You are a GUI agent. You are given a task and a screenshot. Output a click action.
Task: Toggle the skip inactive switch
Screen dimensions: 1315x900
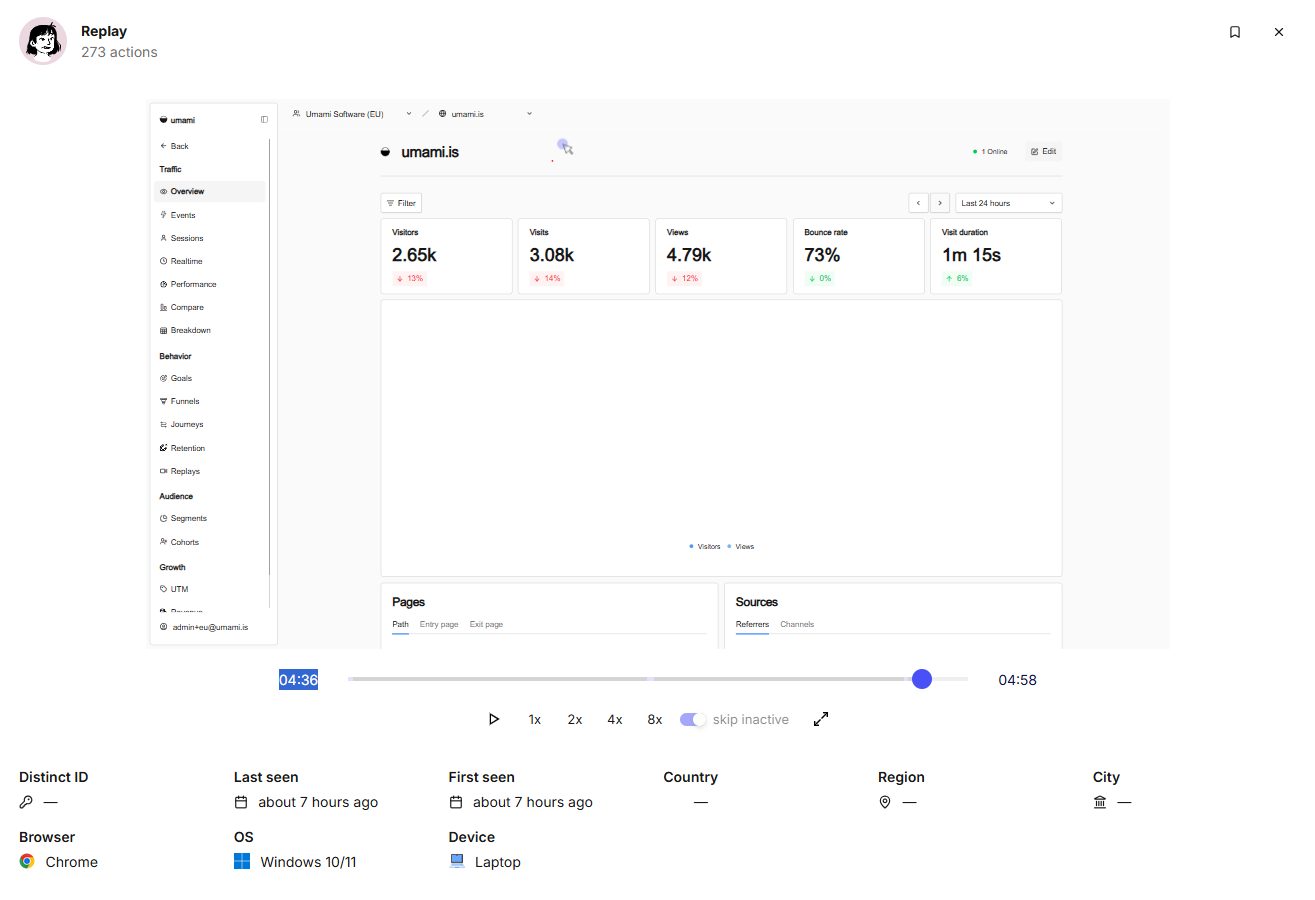pos(693,720)
